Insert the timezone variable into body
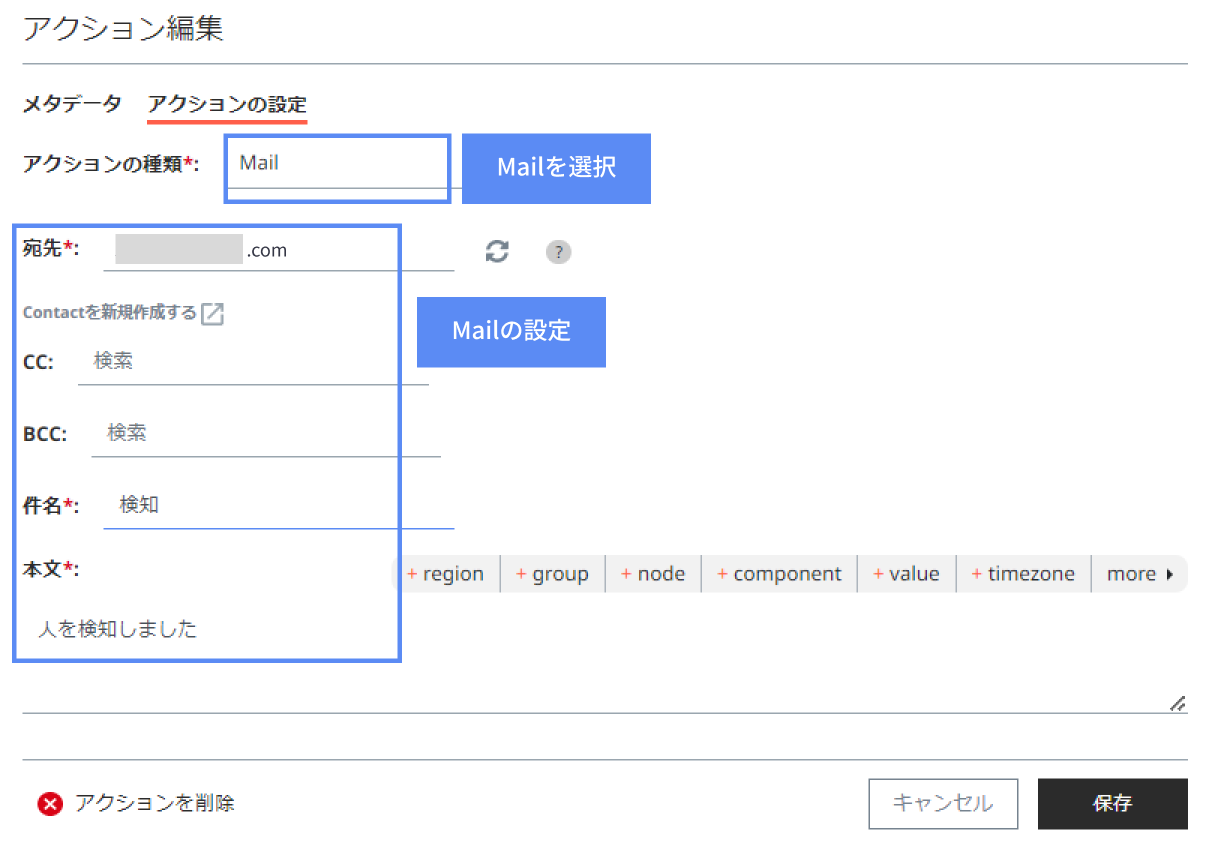 click(x=1023, y=573)
